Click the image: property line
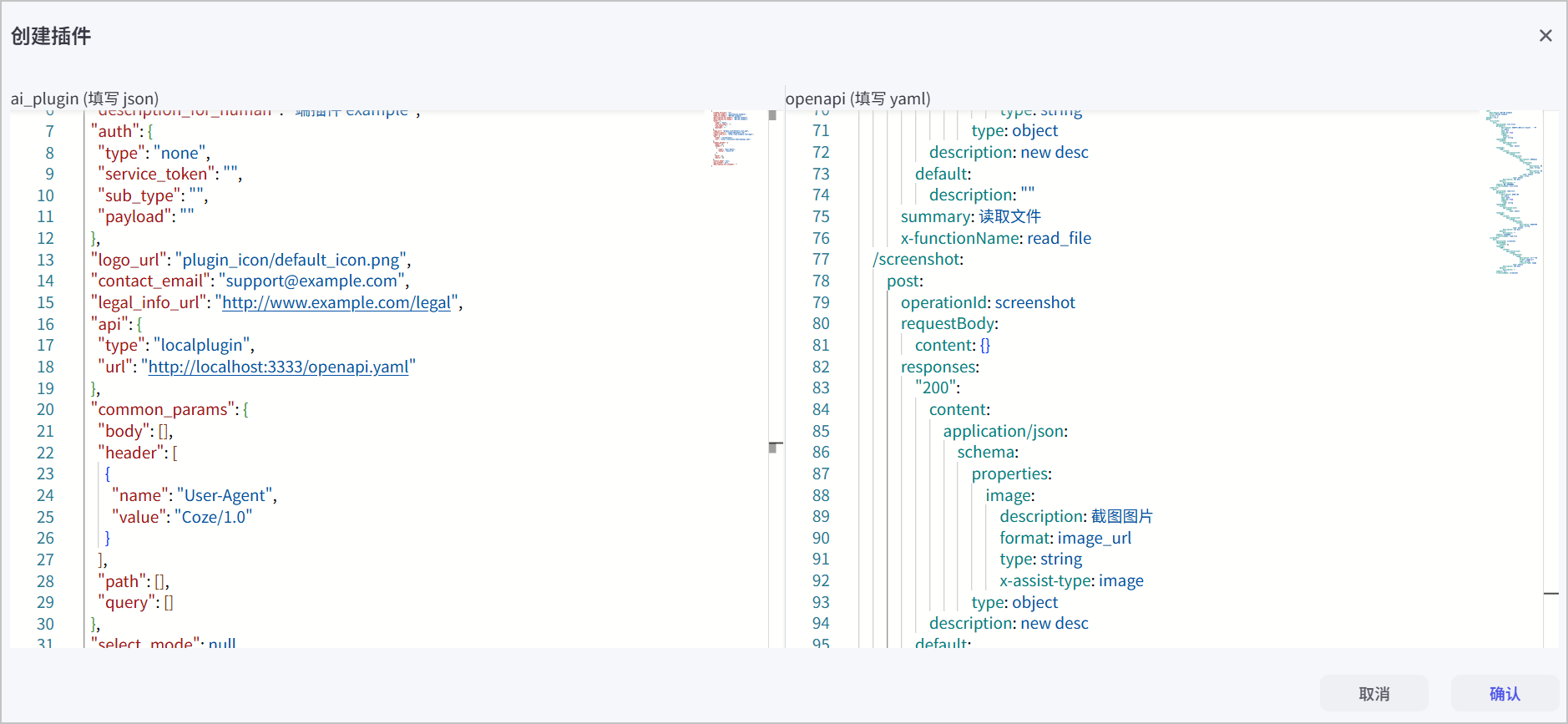Screen dimensions: 1568x724 [x=1010, y=495]
